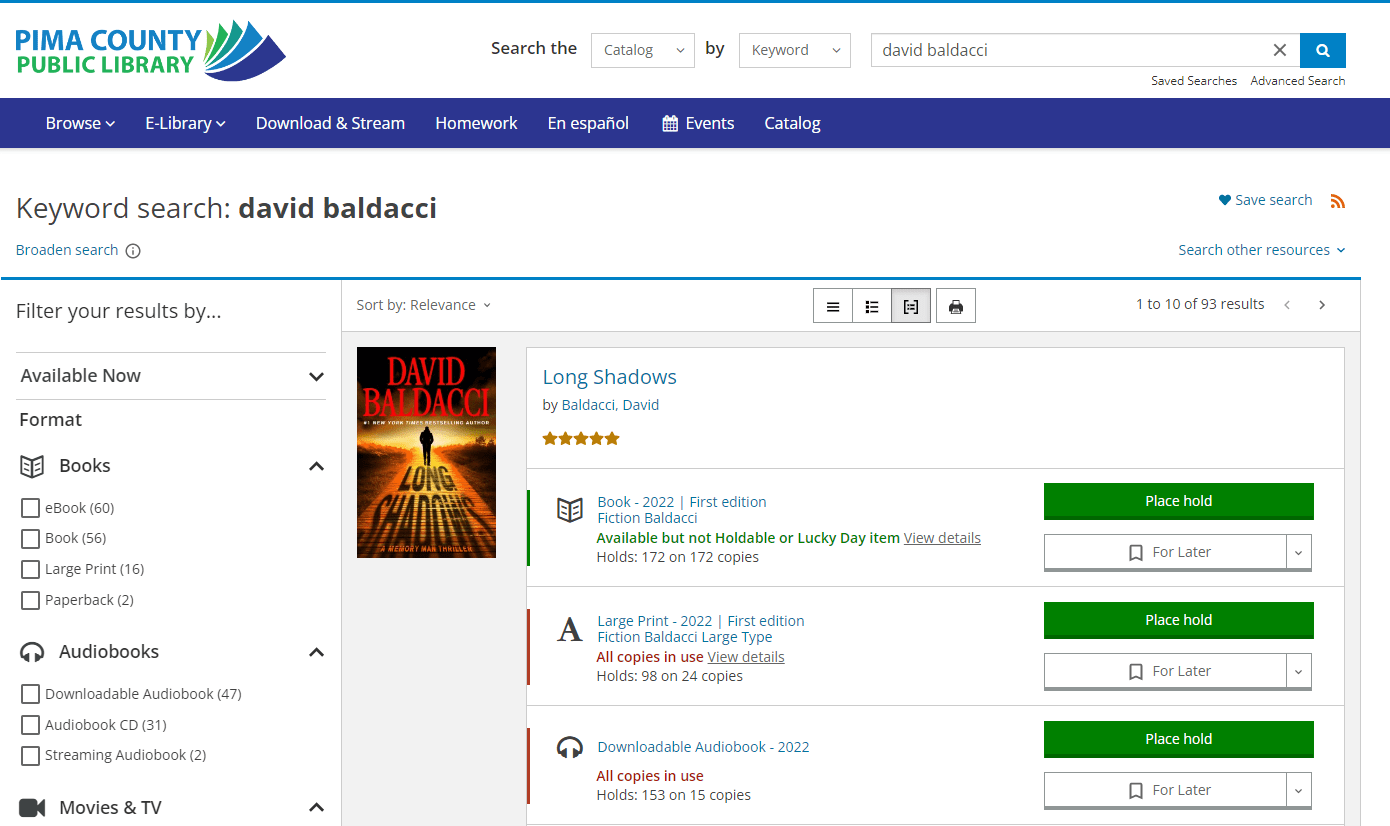Go to next results page arrow
This screenshot has width=1390, height=826.
pos(1322,305)
